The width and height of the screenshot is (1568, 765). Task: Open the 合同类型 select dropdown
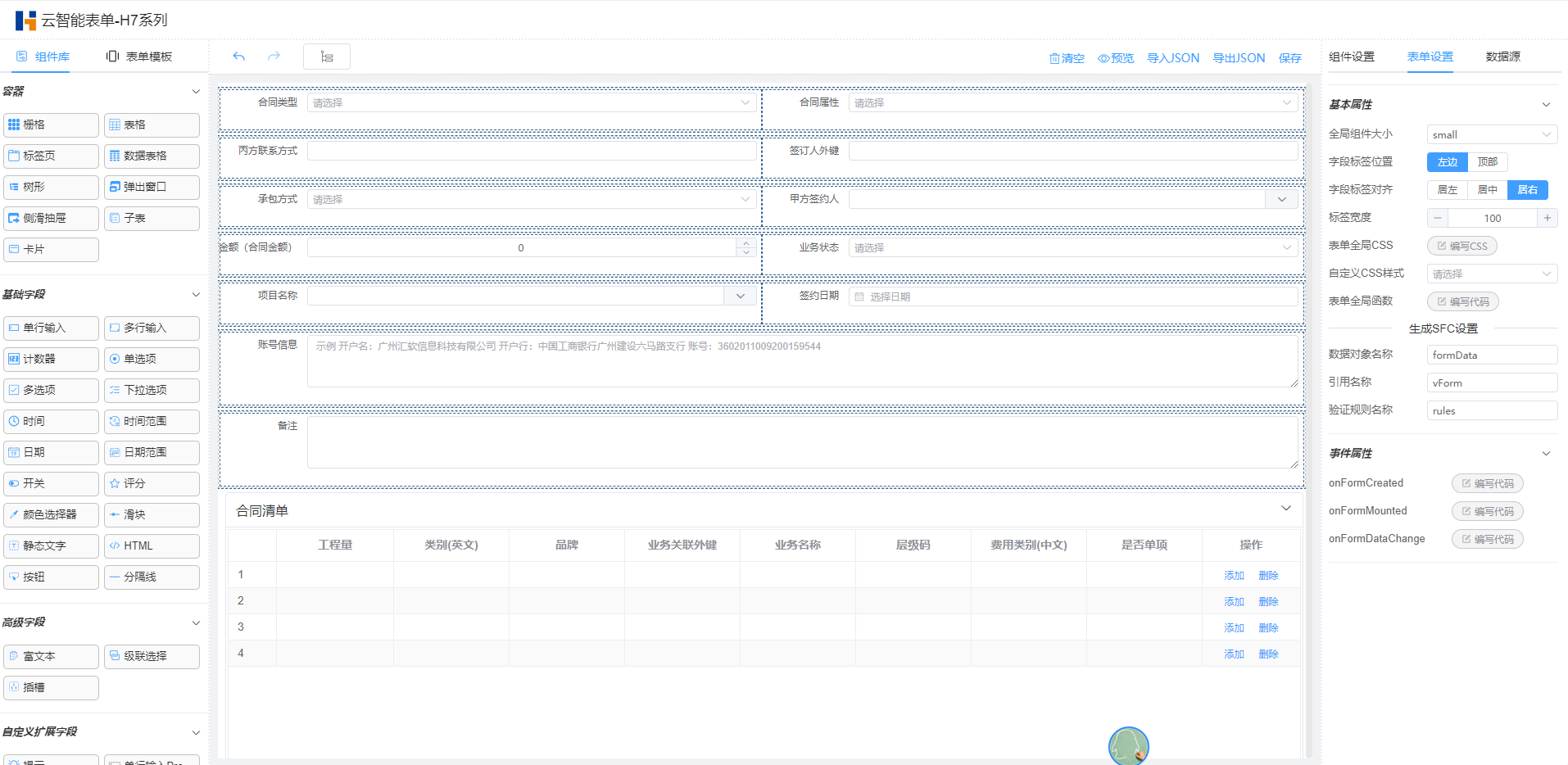coord(531,103)
